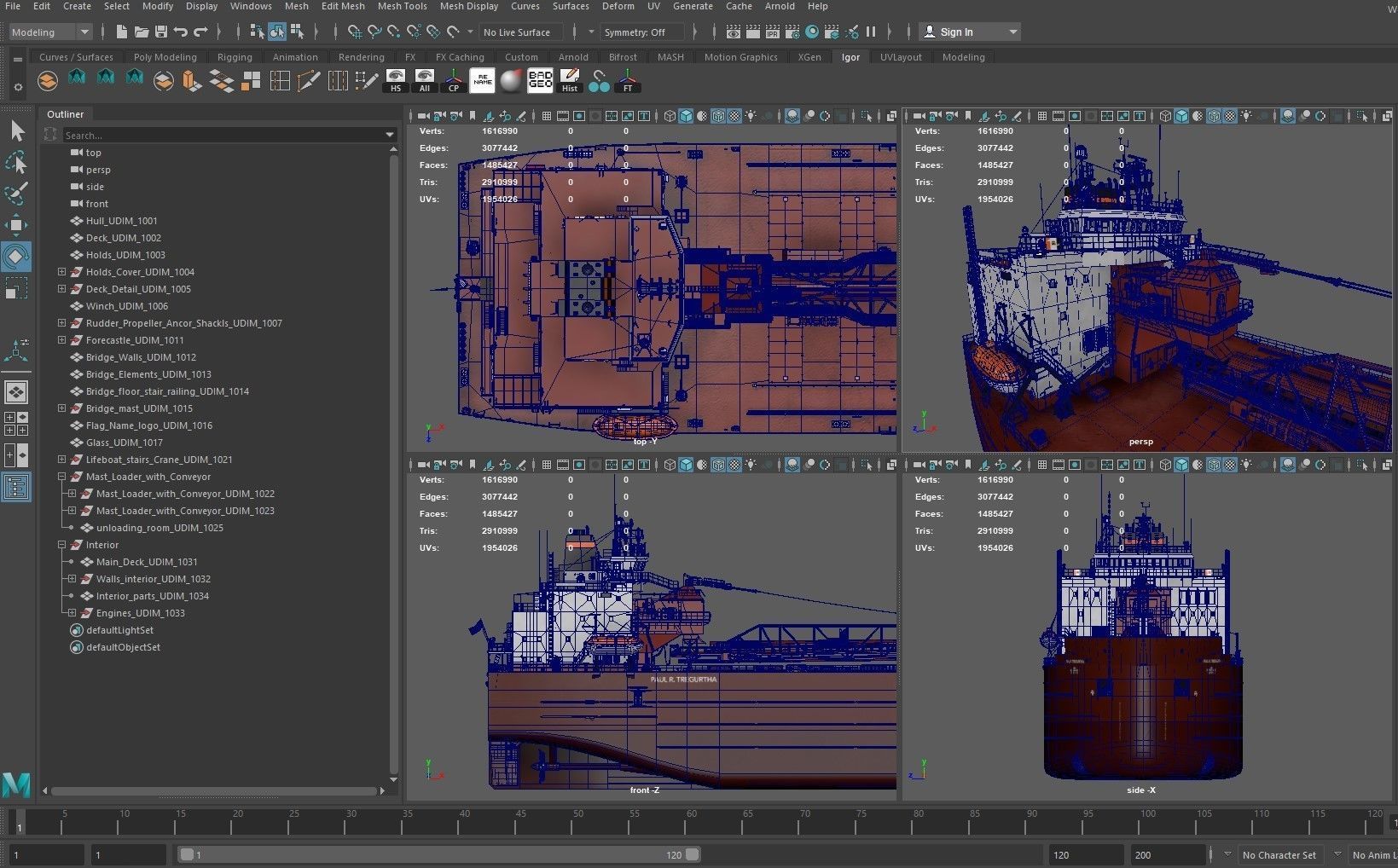Click the RE NAME shelf button
Screen dimensions: 1398x868
pos(482,81)
